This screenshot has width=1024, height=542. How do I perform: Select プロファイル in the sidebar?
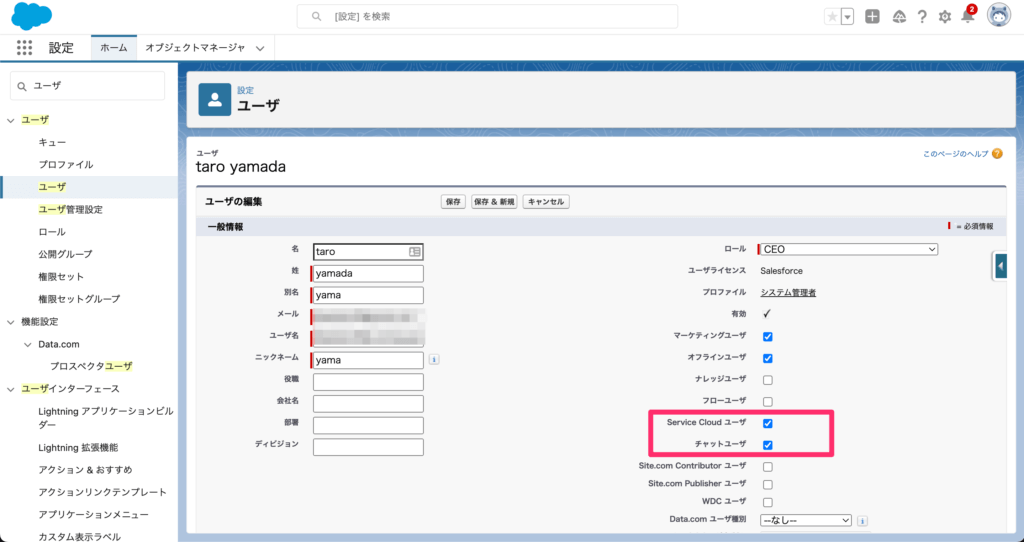coord(65,164)
